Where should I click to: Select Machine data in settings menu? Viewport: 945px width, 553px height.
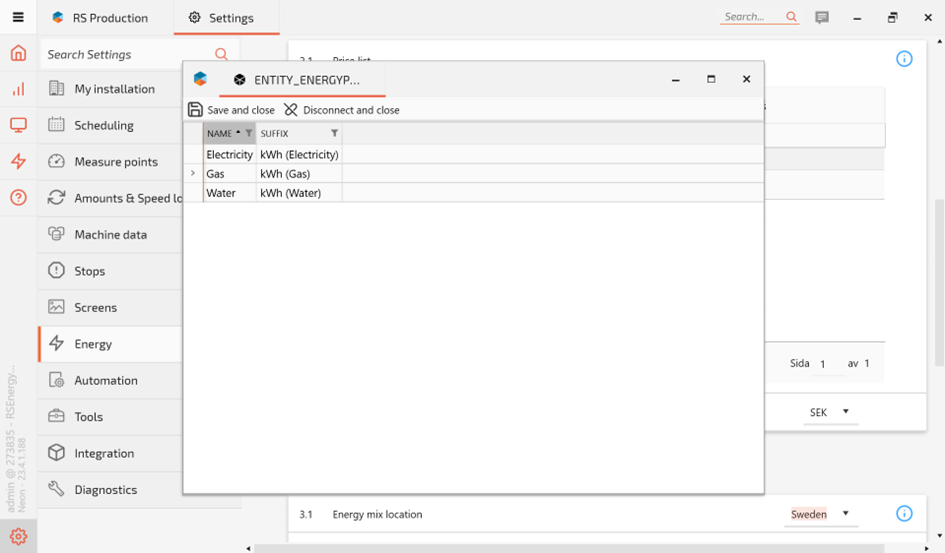110,234
